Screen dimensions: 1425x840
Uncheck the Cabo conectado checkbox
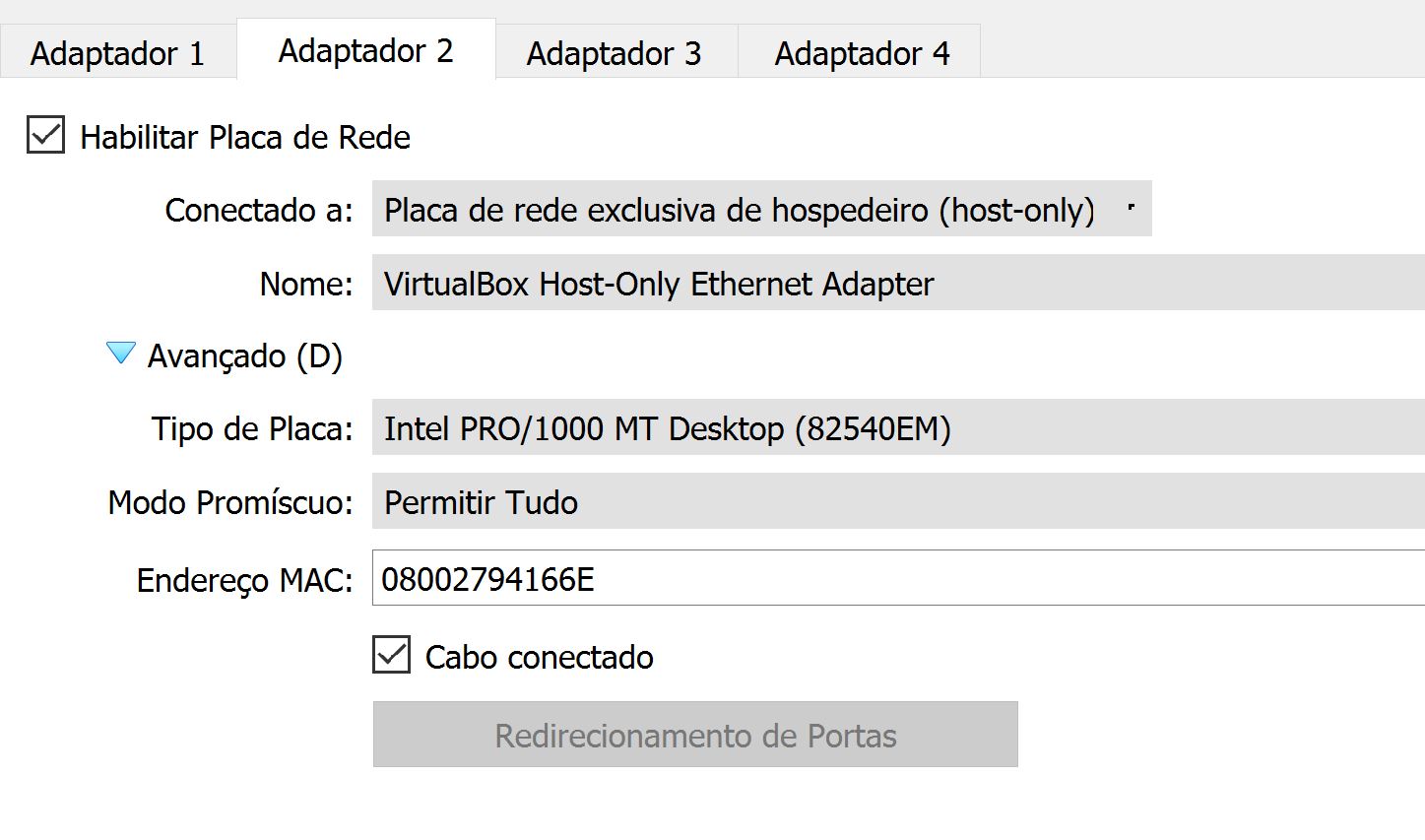click(391, 655)
